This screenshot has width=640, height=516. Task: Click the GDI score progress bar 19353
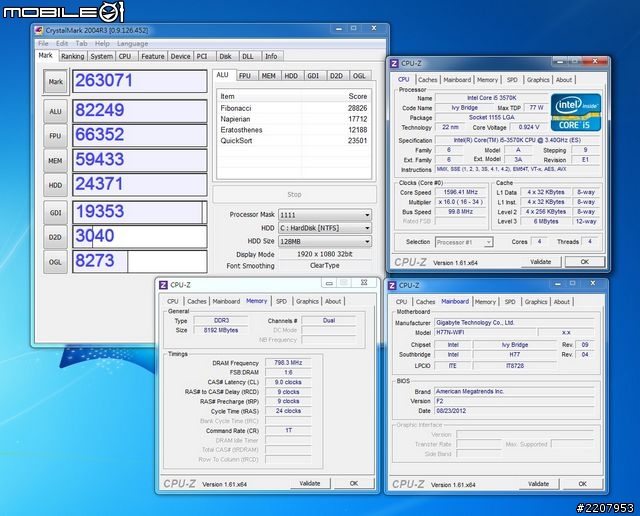(140, 212)
